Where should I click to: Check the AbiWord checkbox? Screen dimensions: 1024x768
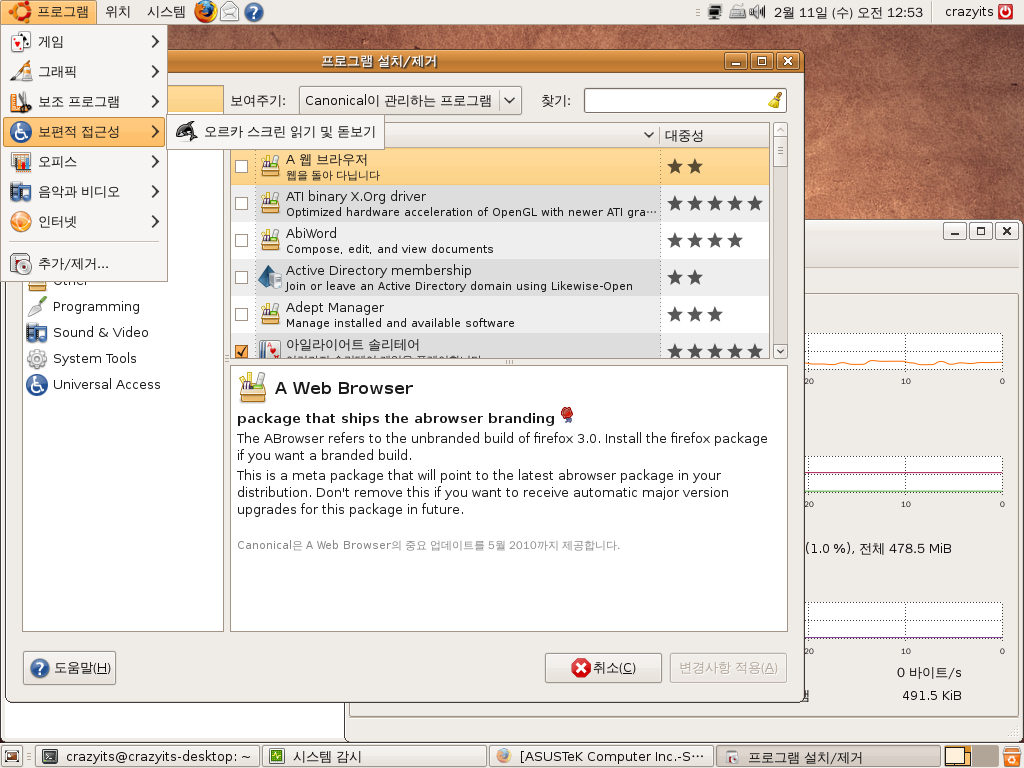[x=242, y=240]
